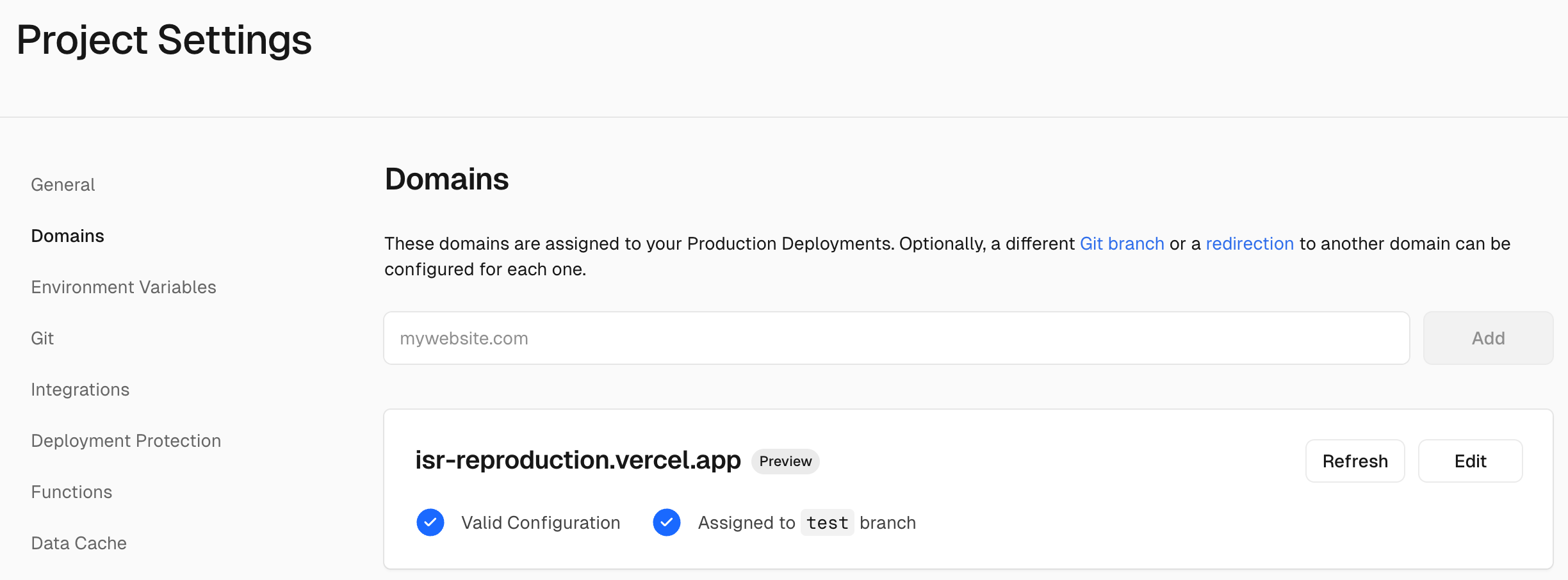Screen dimensions: 1568x580
Task: Open Data Cache settings
Action: click(x=79, y=543)
